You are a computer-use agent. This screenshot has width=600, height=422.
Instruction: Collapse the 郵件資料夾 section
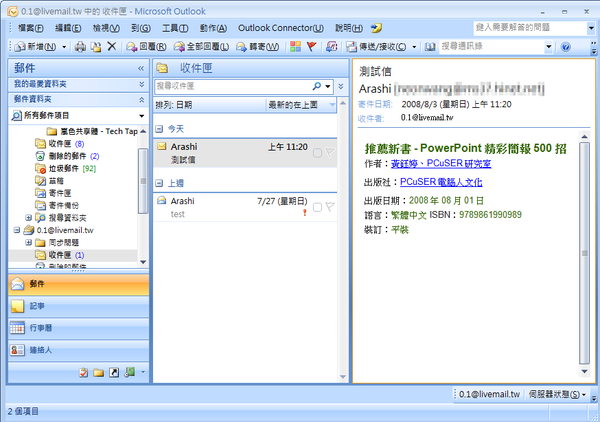point(142,99)
